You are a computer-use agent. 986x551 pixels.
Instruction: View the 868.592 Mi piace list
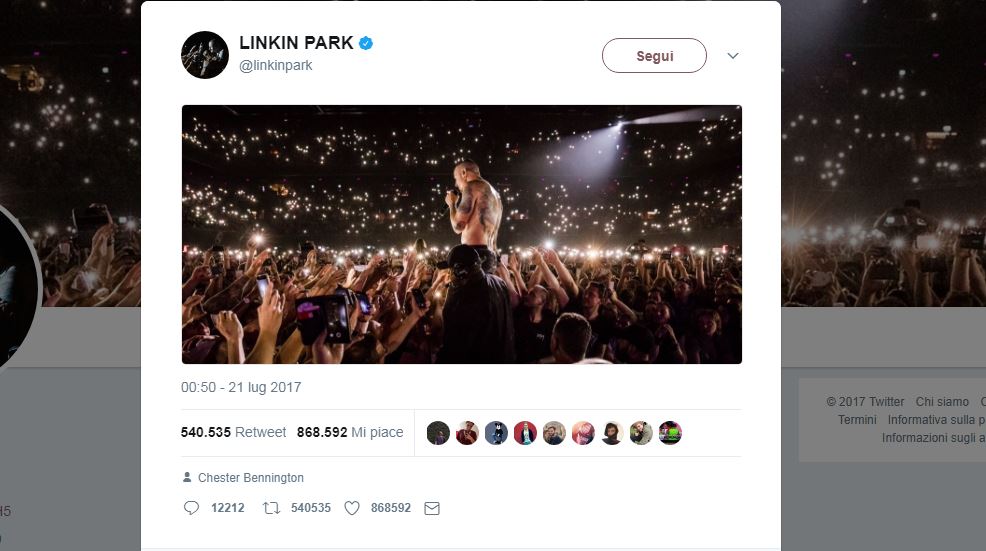[x=350, y=433]
